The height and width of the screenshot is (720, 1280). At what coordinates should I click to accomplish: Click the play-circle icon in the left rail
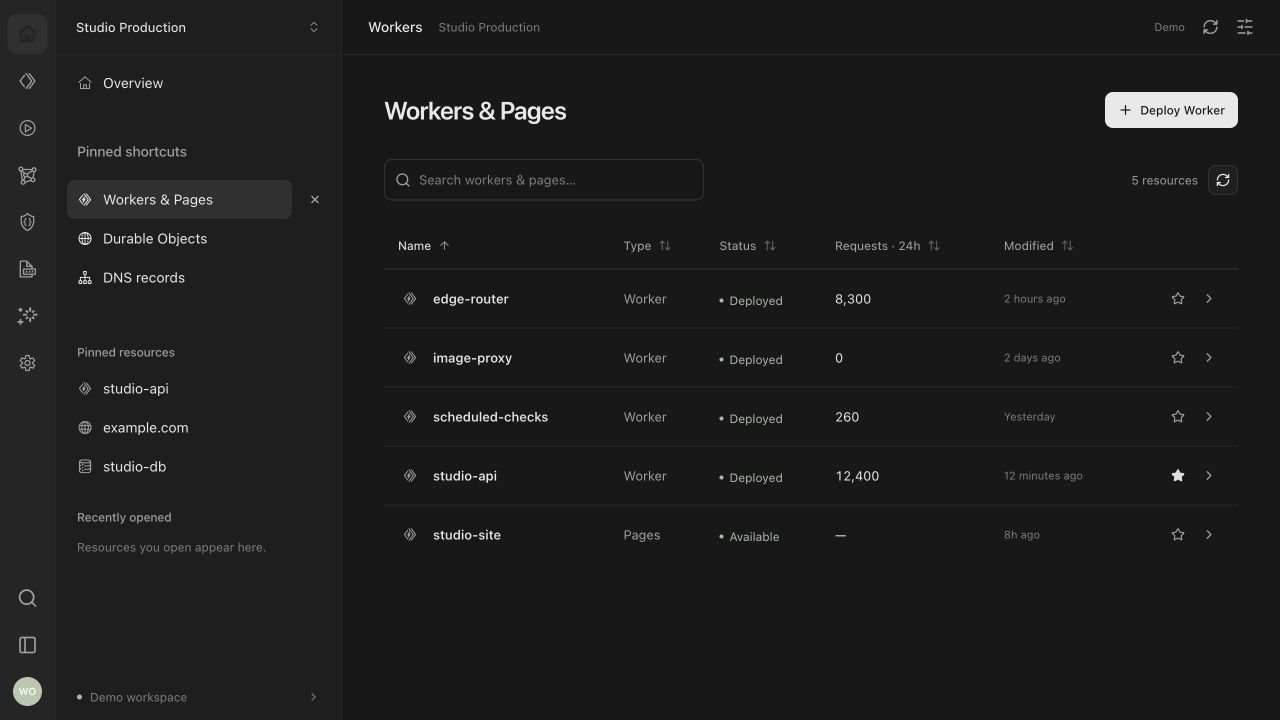27,128
